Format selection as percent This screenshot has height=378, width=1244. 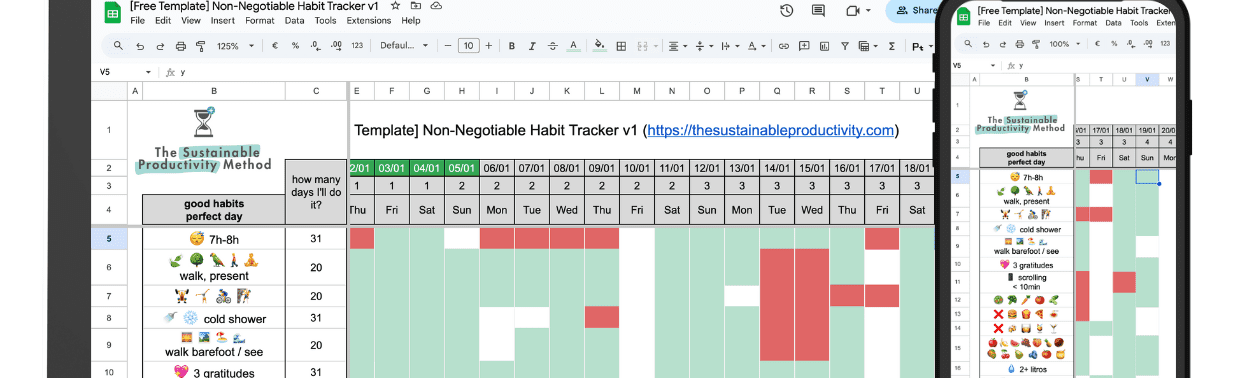coord(295,46)
